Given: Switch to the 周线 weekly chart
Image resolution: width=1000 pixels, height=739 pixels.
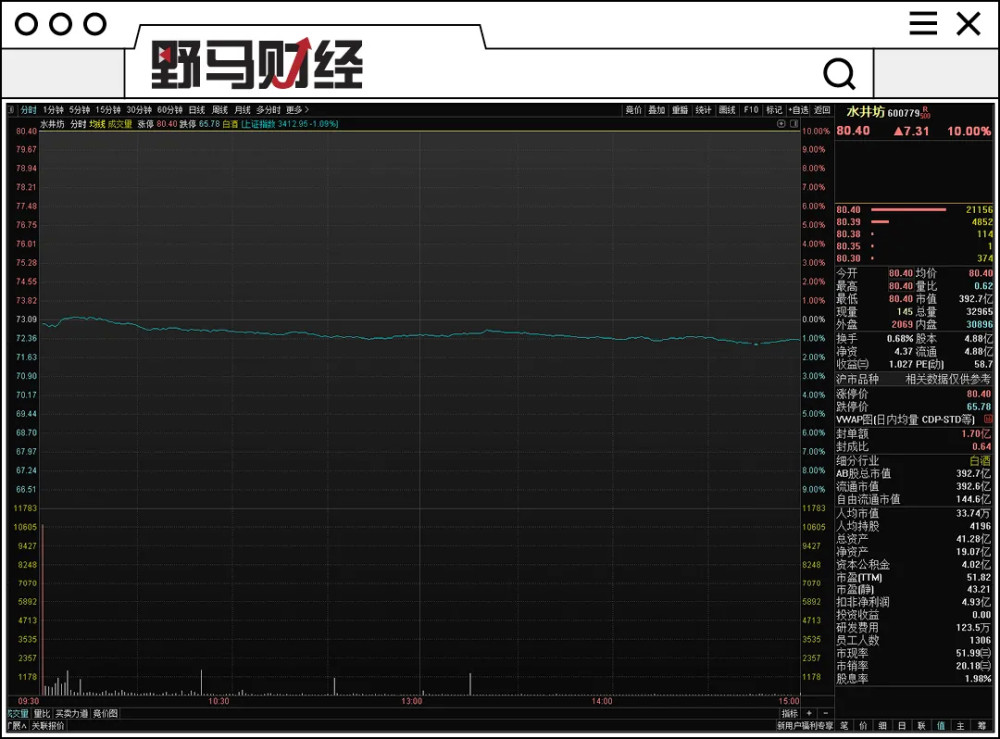Looking at the screenshot, I should tap(220, 110).
